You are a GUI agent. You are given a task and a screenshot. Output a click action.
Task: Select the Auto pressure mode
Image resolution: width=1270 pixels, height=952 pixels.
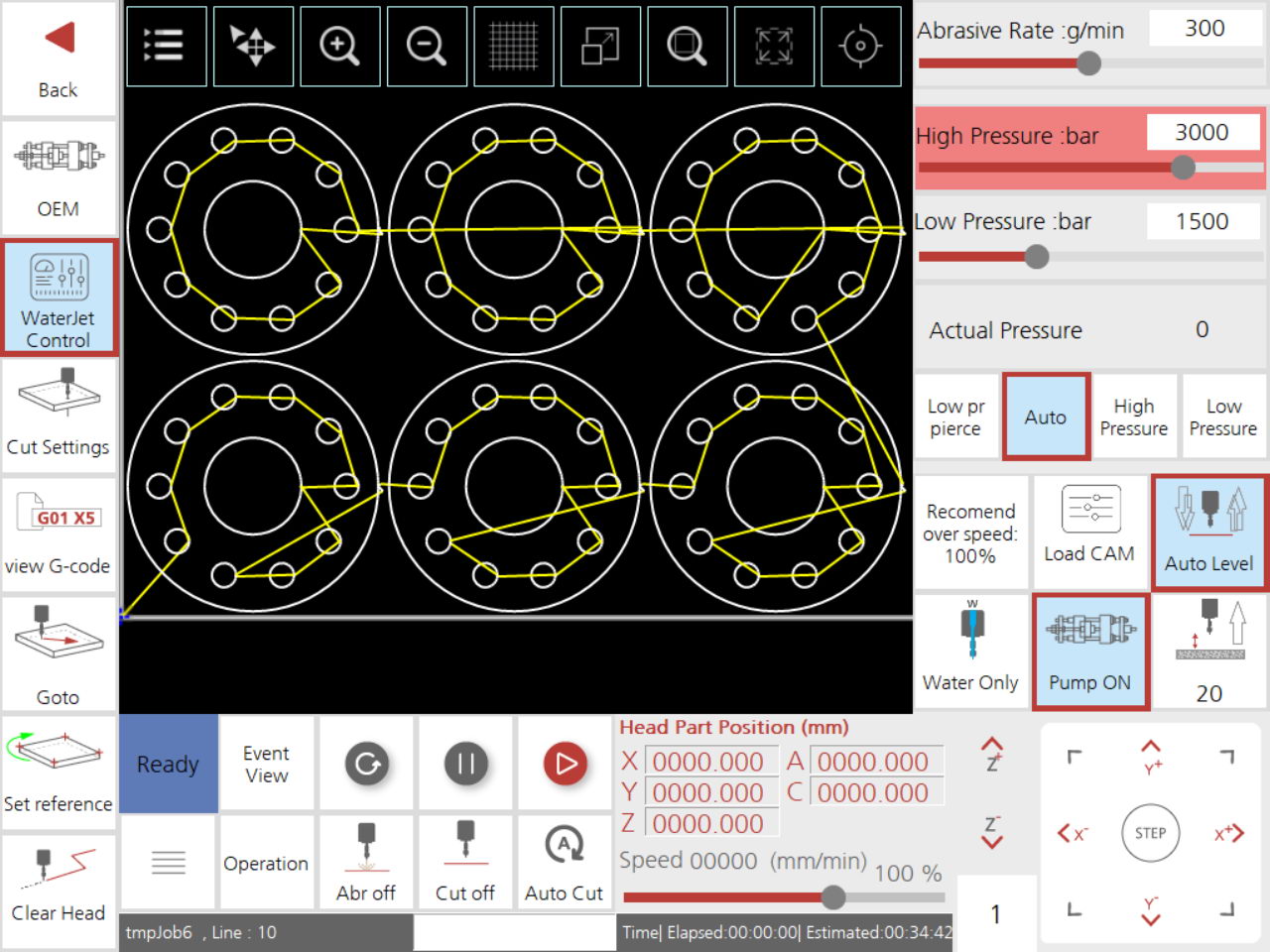[1046, 416]
